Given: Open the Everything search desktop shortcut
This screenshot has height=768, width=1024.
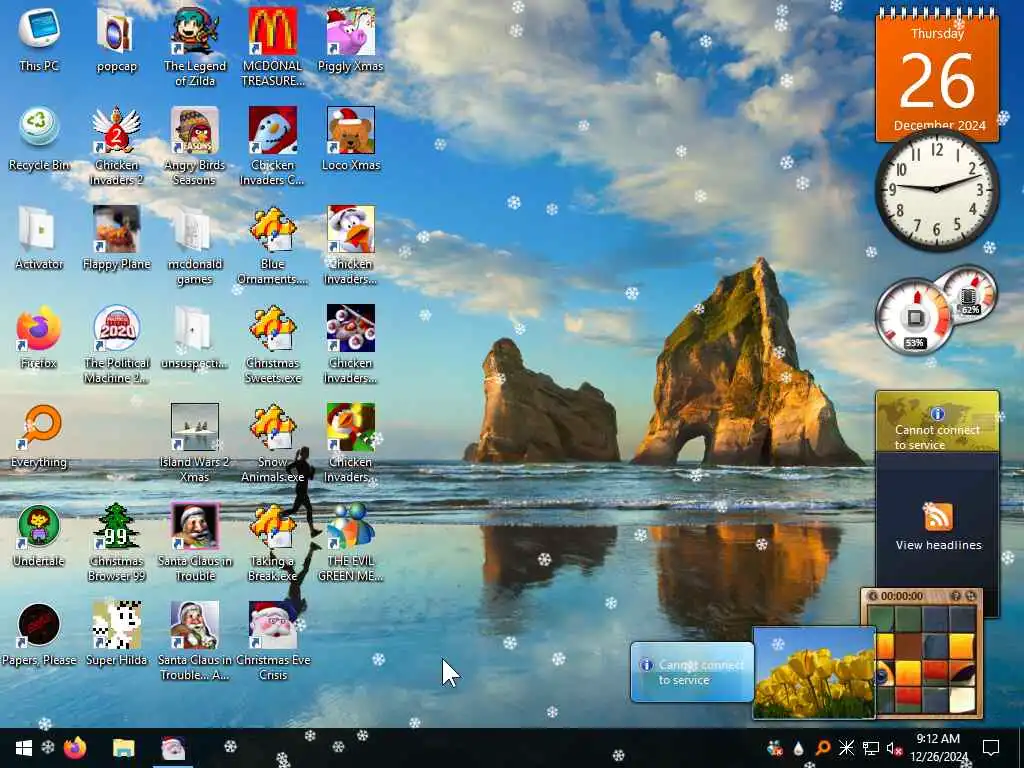Looking at the screenshot, I should pos(39,436).
